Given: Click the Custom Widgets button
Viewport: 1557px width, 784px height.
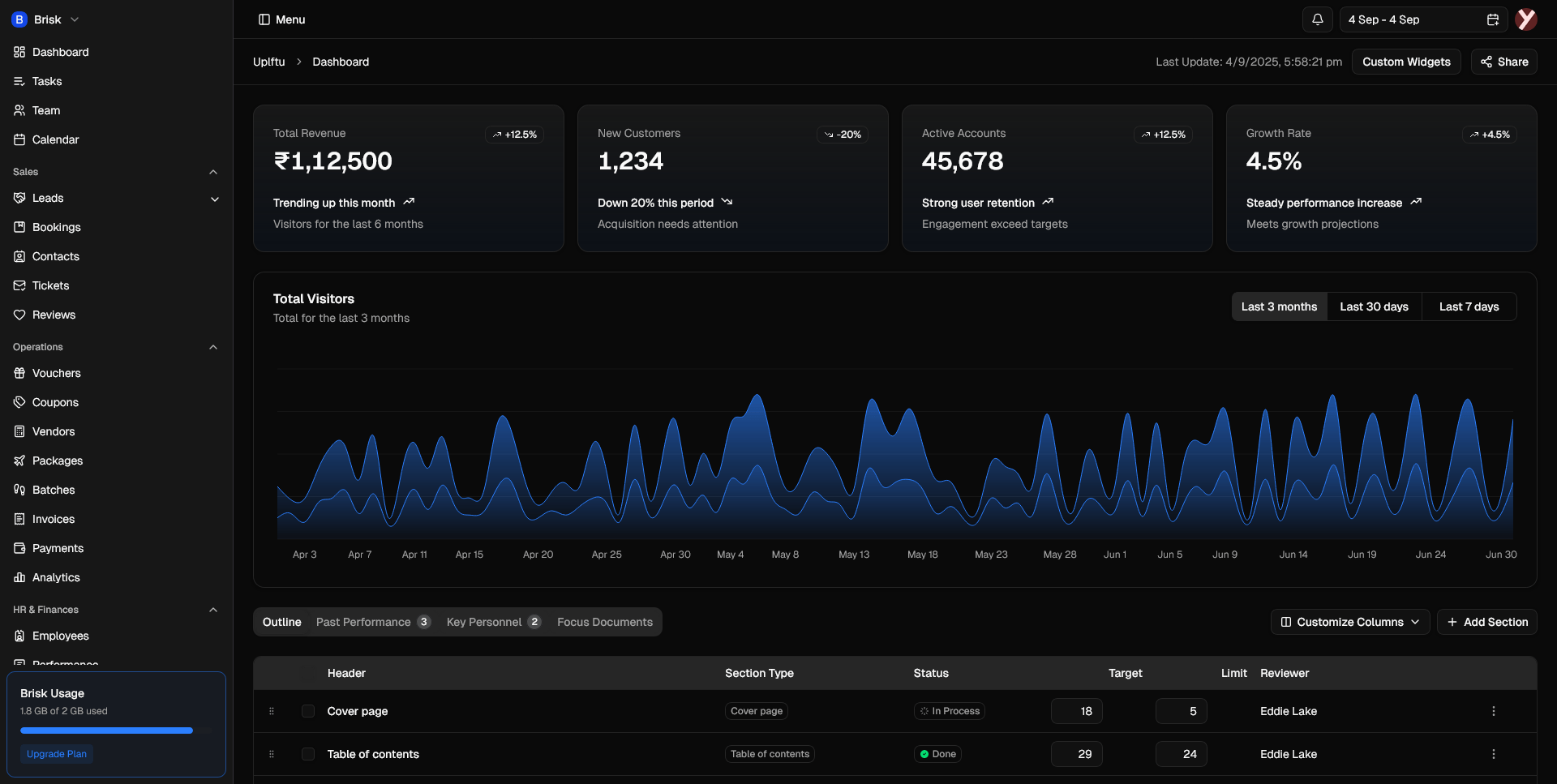Looking at the screenshot, I should (1405, 62).
